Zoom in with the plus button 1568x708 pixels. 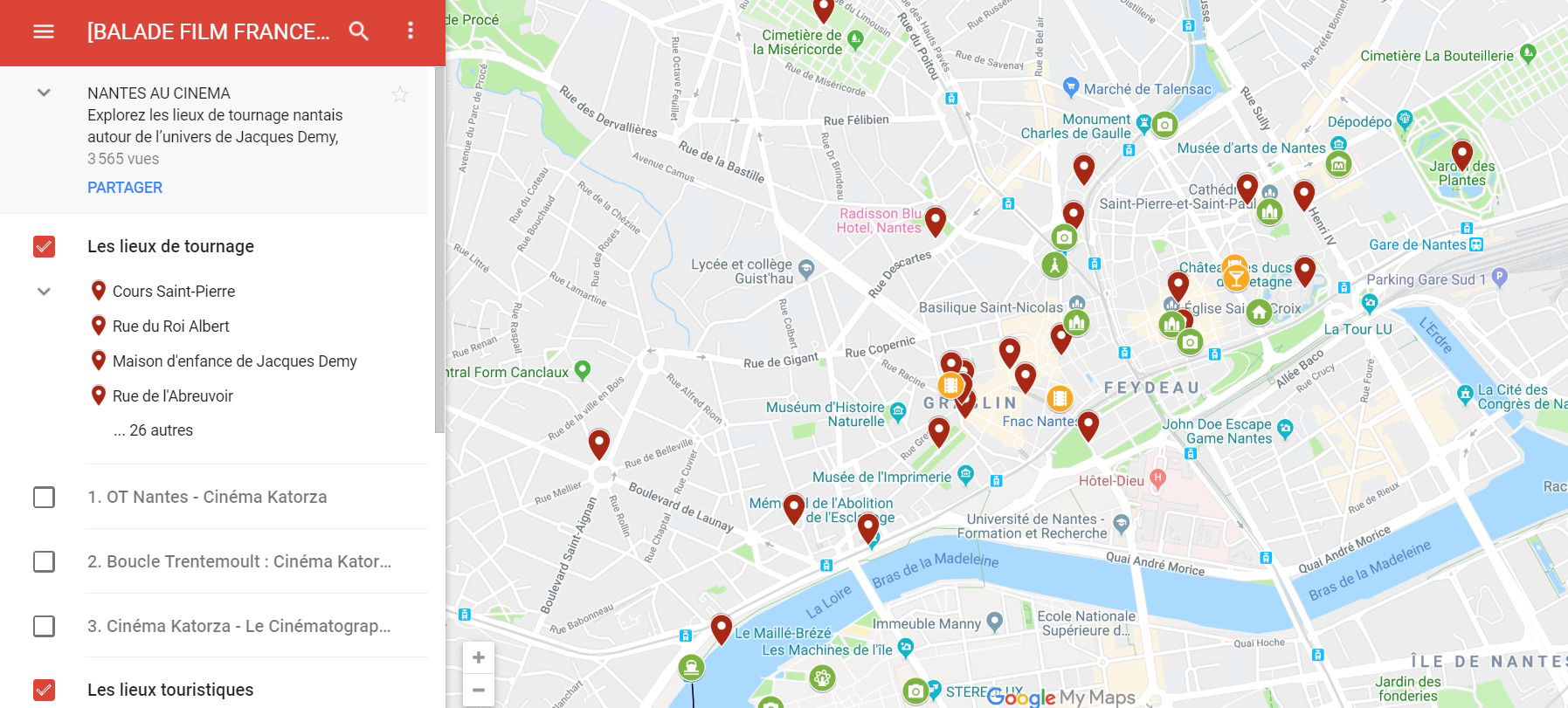click(479, 657)
